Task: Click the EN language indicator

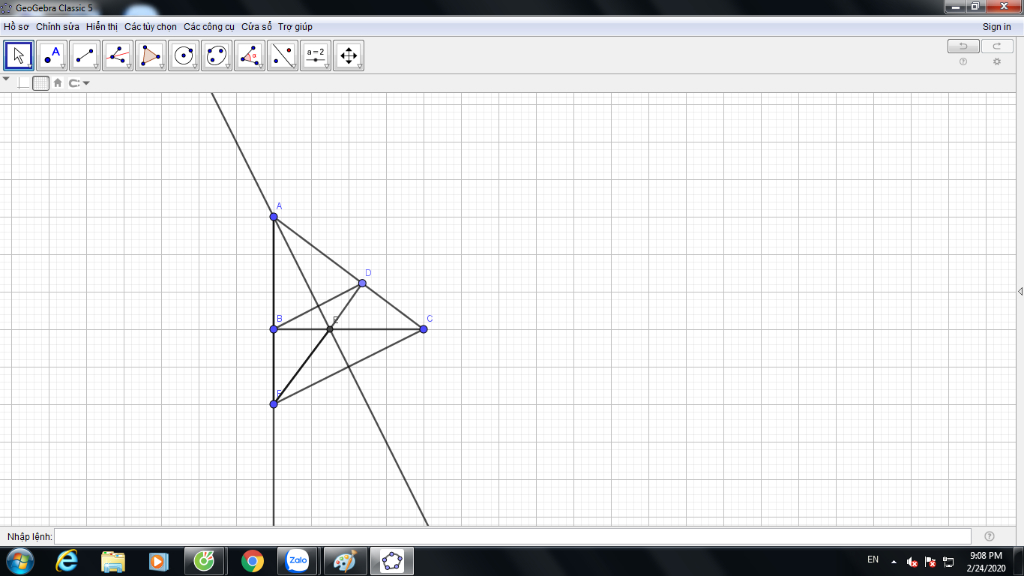Action: pyautogui.click(x=872, y=560)
